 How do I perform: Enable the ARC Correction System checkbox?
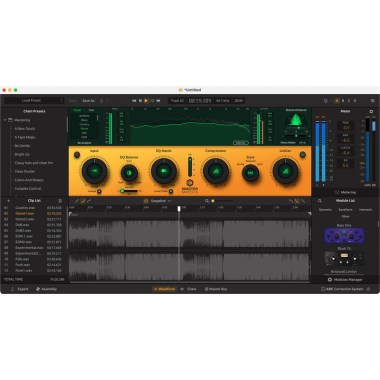[323, 289]
